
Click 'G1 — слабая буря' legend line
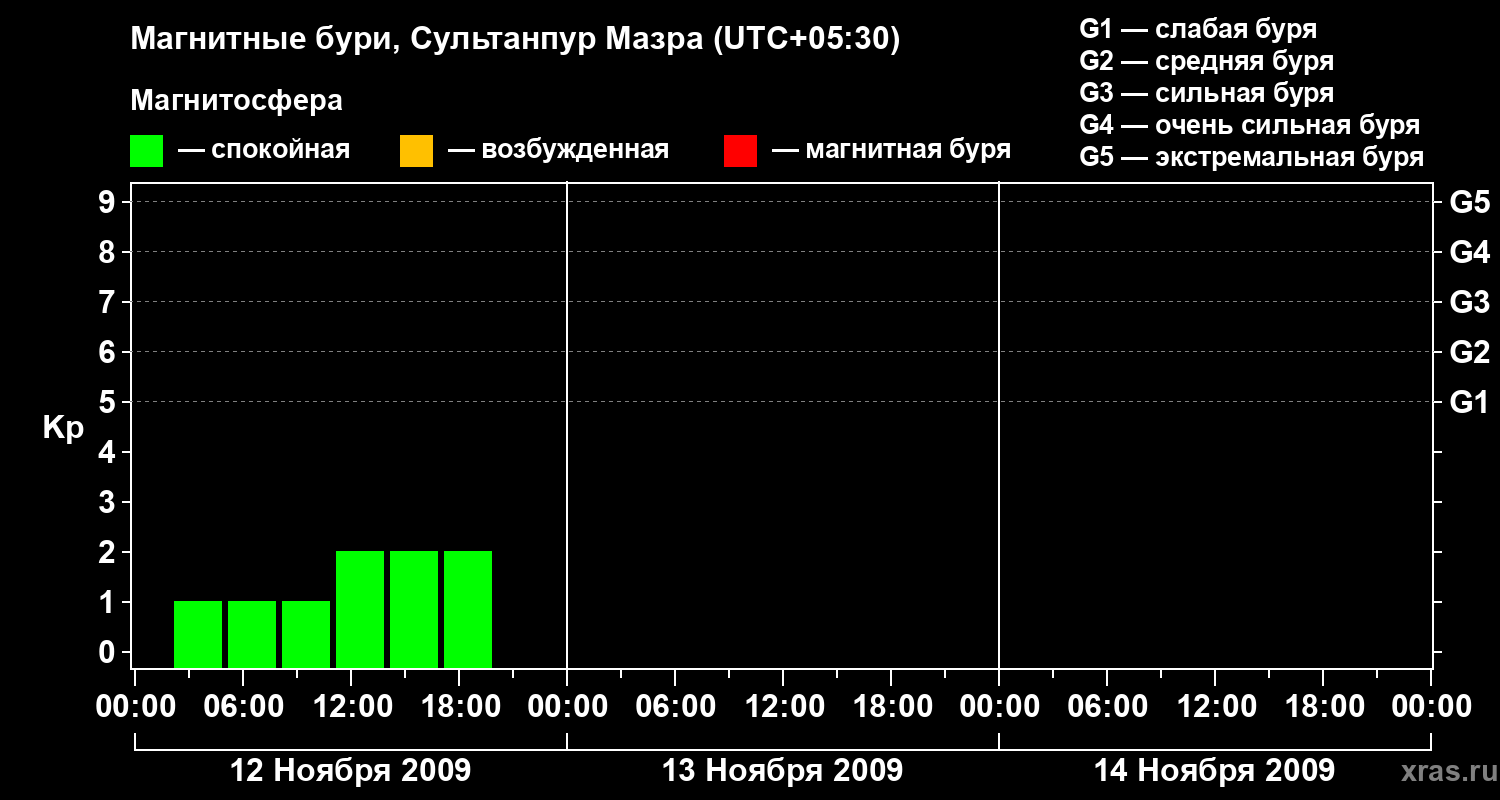1198,29
